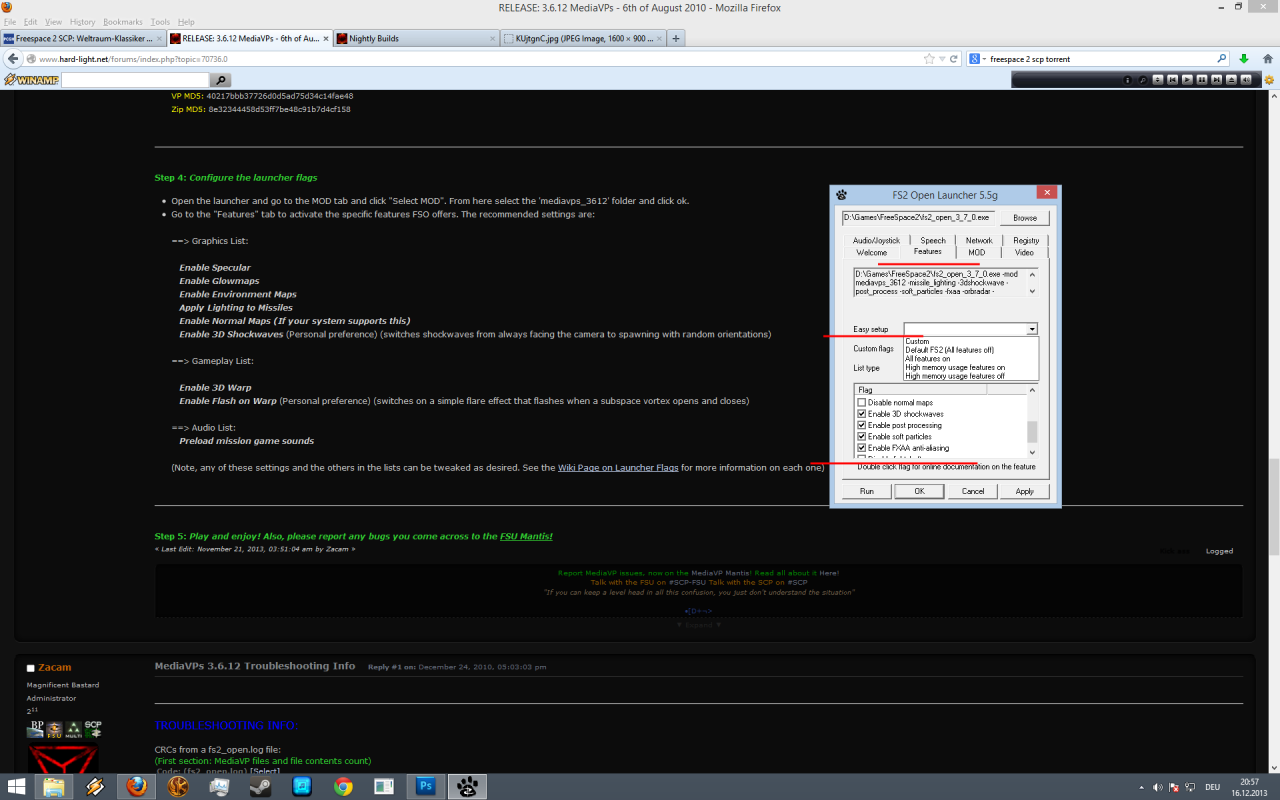Screen dimensions: 1280x800
Task: Click the Winamp toolbar search field
Action: [x=135, y=80]
